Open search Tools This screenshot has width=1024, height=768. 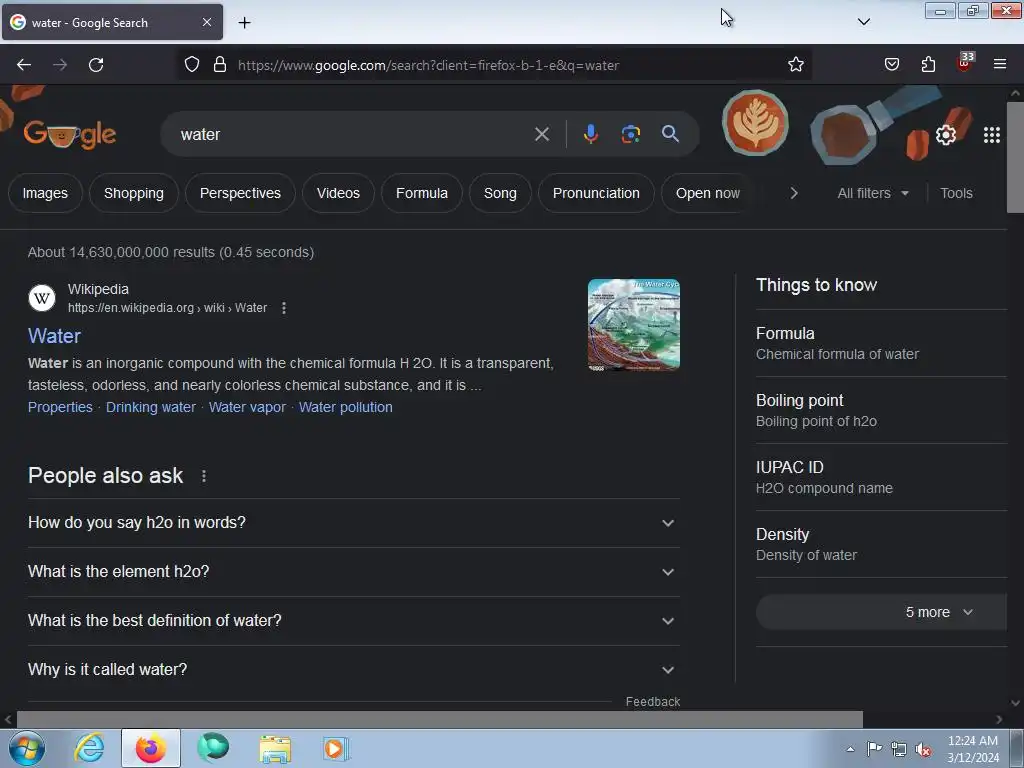click(x=956, y=193)
